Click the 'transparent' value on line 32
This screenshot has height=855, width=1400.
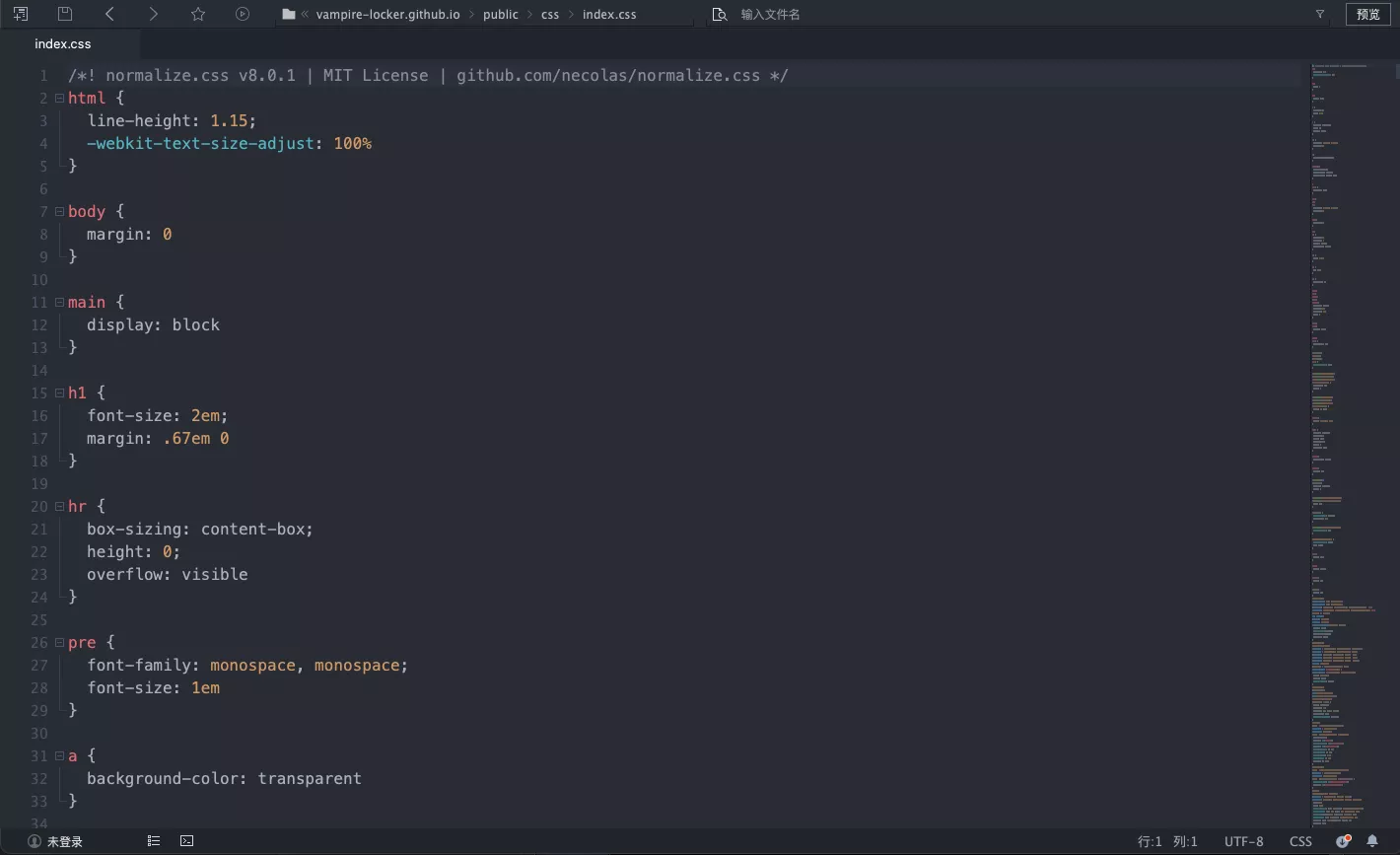(x=310, y=778)
